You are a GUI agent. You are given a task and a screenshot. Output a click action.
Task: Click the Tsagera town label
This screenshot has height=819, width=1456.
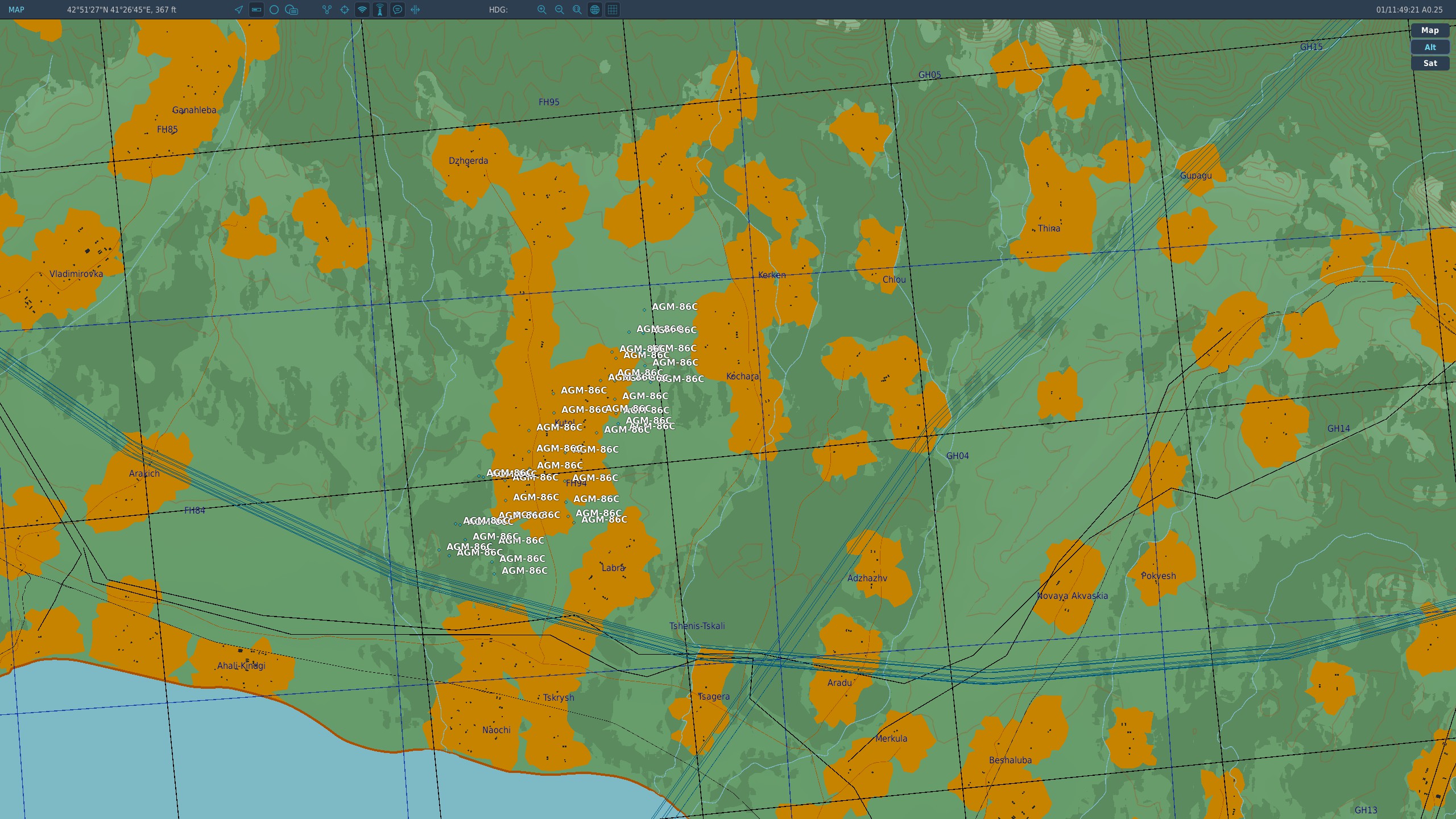713,697
